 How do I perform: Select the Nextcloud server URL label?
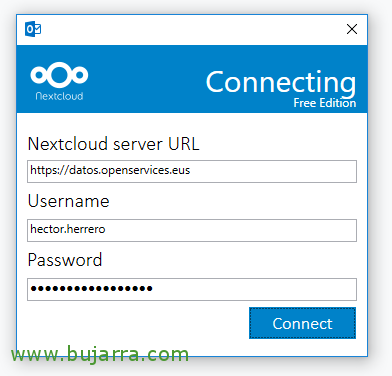[x=114, y=144]
